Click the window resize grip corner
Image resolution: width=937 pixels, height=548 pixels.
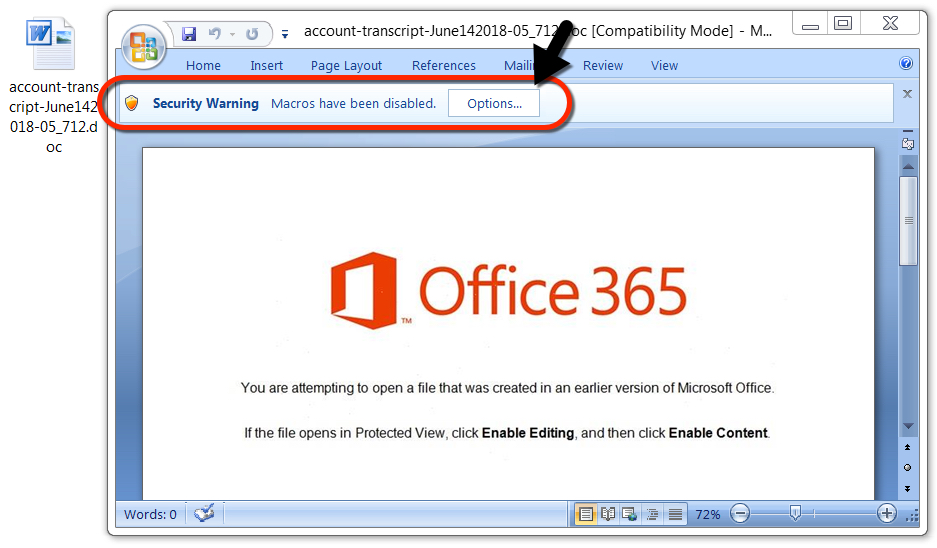[x=912, y=516]
